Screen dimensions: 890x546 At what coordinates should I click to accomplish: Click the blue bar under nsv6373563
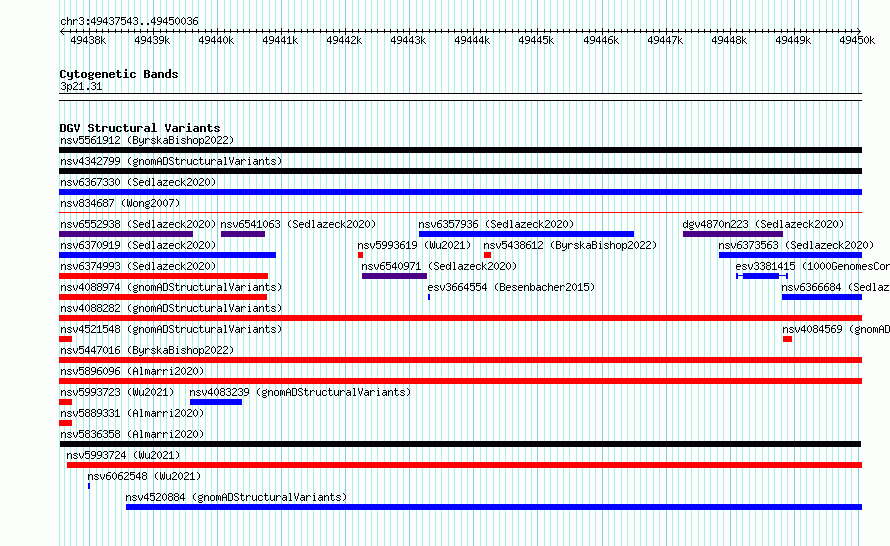[x=790, y=255]
